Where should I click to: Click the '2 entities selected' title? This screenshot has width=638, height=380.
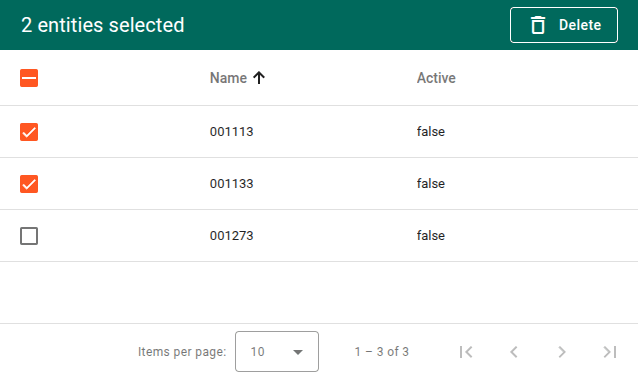click(103, 25)
